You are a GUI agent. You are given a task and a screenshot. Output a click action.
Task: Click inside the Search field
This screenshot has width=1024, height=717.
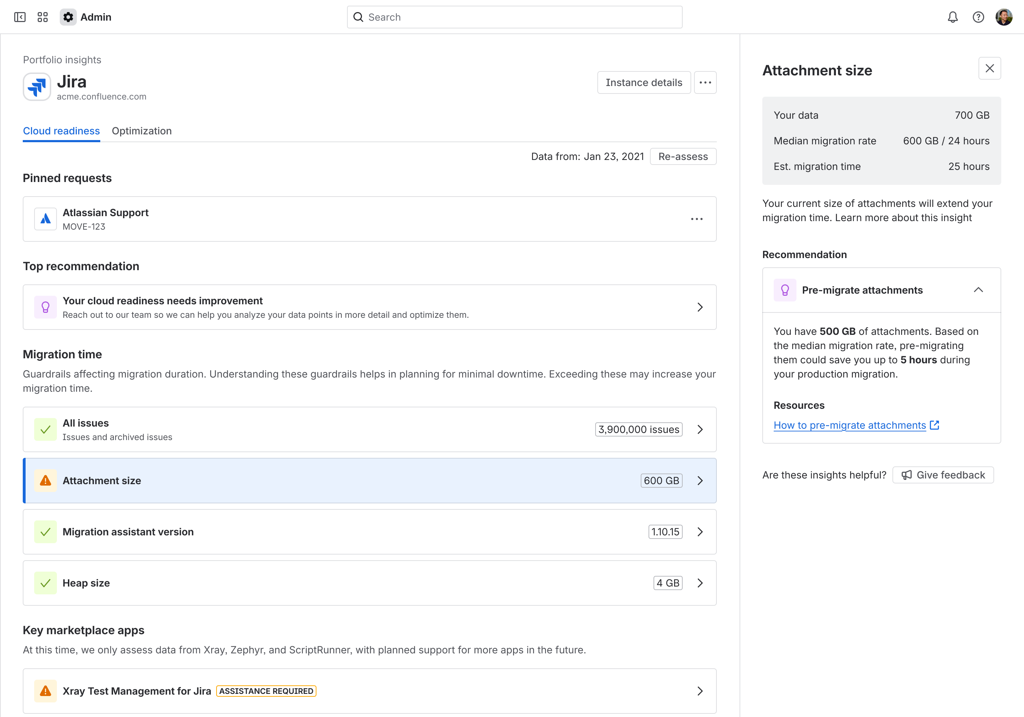click(514, 17)
